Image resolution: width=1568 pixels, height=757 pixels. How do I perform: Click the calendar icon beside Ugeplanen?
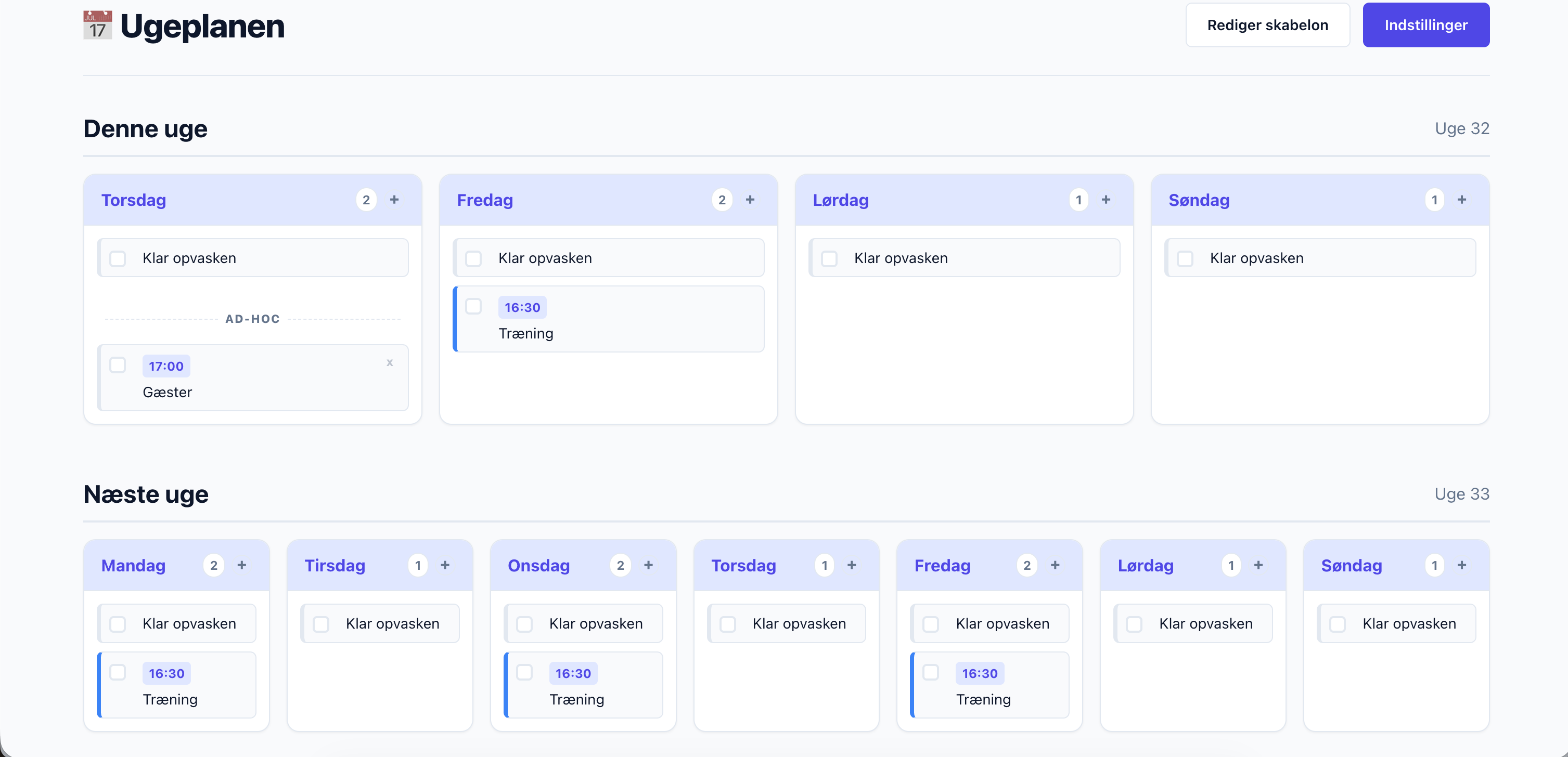[97, 25]
